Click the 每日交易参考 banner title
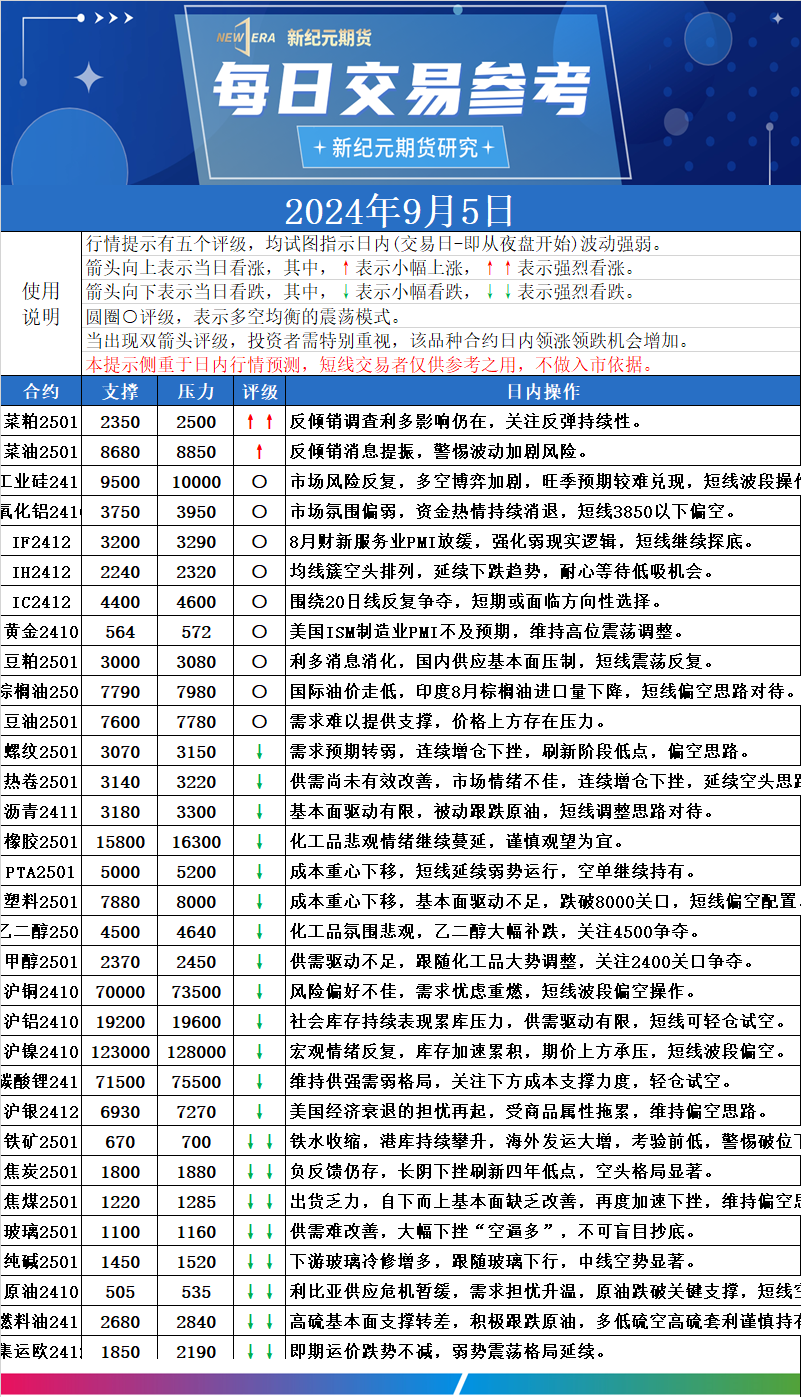Viewport: 801px width, 1397px height. click(401, 90)
